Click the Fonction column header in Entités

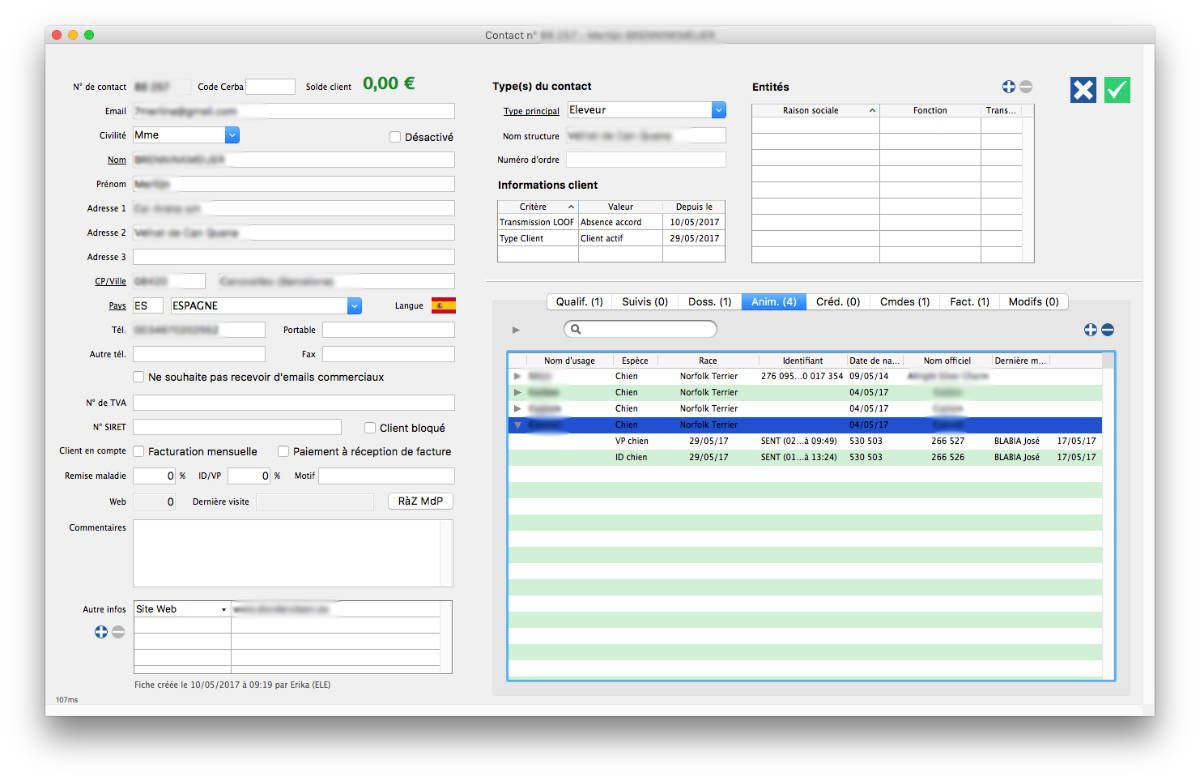(x=930, y=110)
